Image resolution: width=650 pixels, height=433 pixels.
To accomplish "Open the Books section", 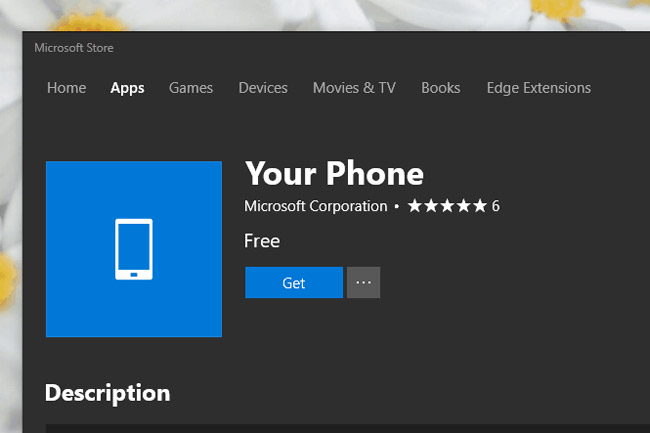I will (440, 88).
